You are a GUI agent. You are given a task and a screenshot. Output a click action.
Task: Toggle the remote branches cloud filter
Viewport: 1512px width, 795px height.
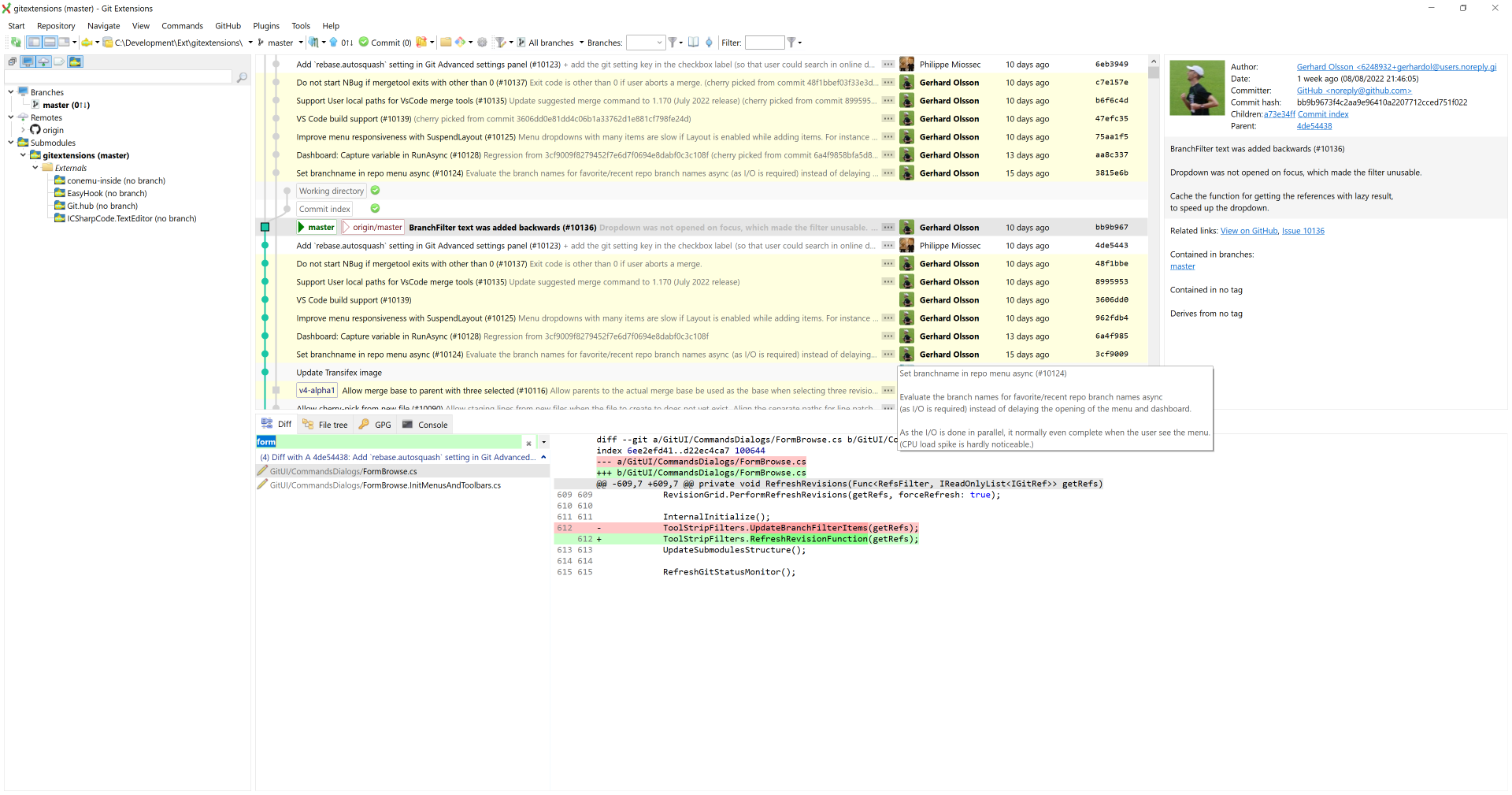(43, 61)
